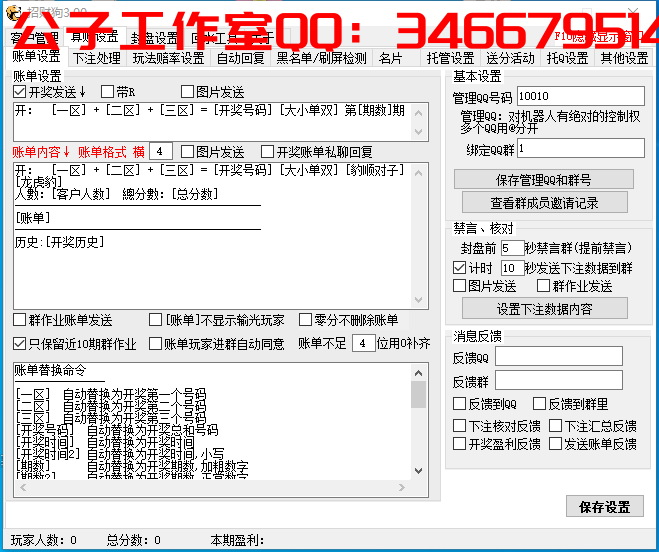
Task: Open the 自动回复 tab
Action: point(240,58)
